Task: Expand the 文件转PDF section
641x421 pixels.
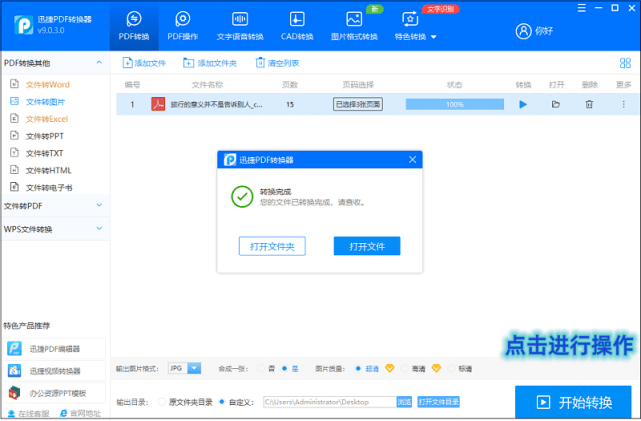Action: [99, 205]
